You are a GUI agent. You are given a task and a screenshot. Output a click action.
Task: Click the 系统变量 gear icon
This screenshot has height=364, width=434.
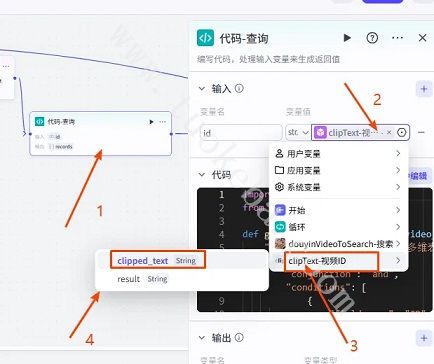pyautogui.click(x=279, y=187)
